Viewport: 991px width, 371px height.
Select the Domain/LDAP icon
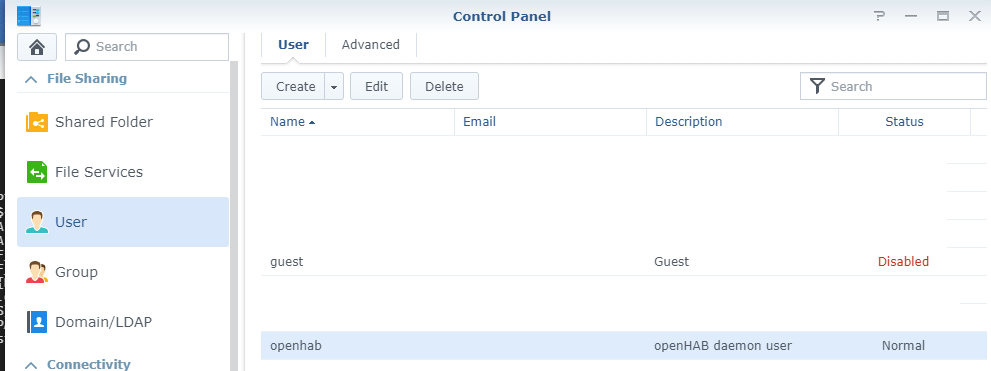[x=37, y=322]
